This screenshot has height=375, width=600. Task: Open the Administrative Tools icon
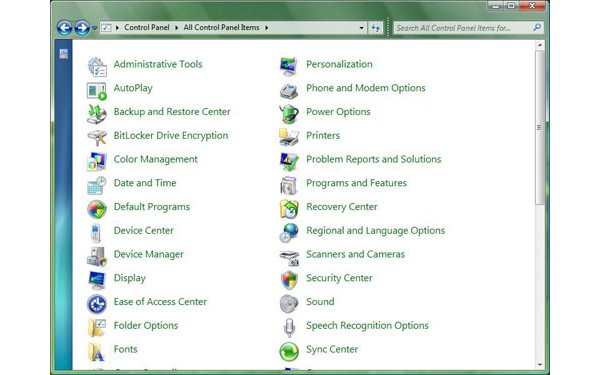point(97,66)
